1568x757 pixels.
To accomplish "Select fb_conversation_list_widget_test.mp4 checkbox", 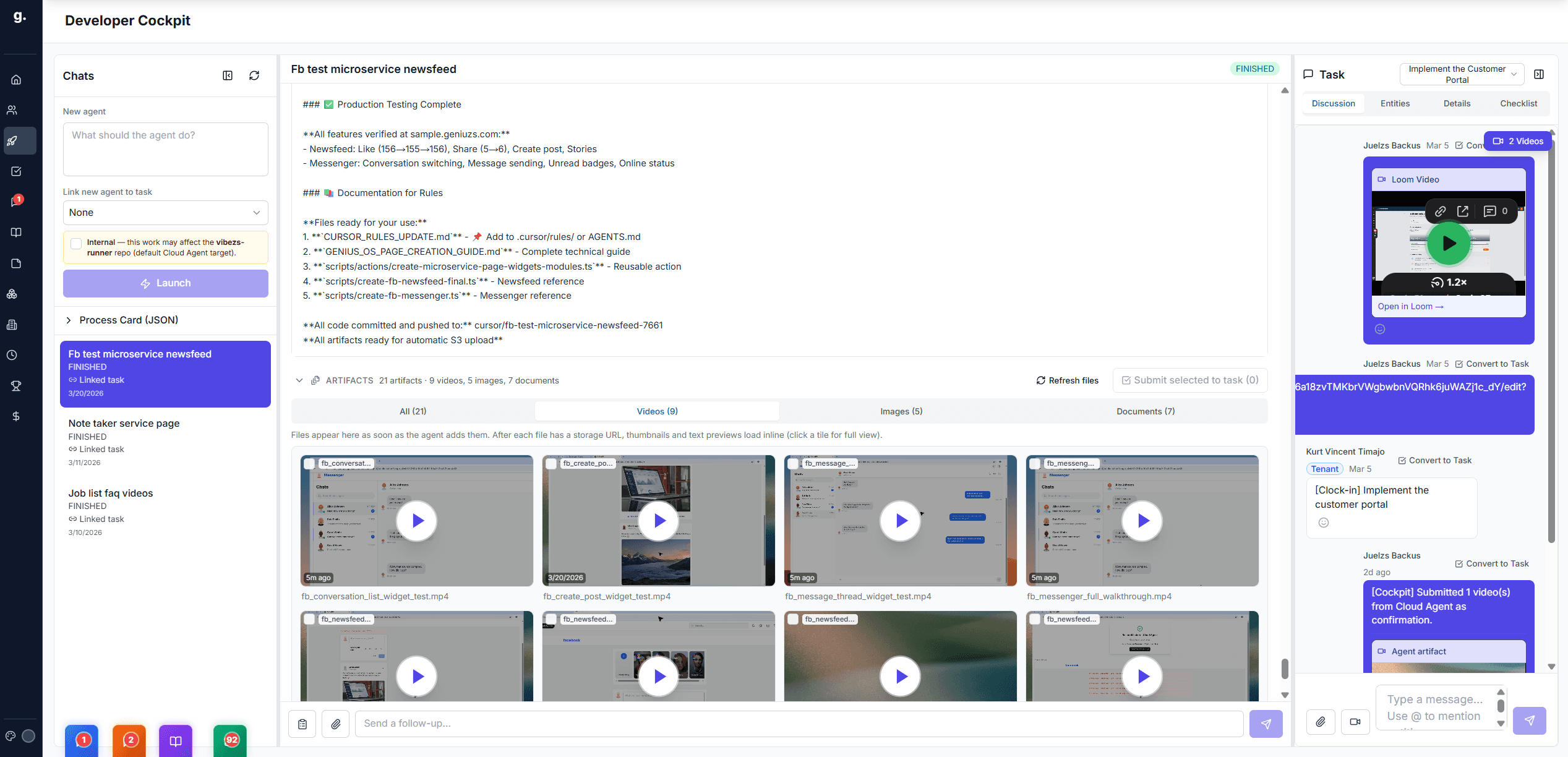I will pos(309,464).
